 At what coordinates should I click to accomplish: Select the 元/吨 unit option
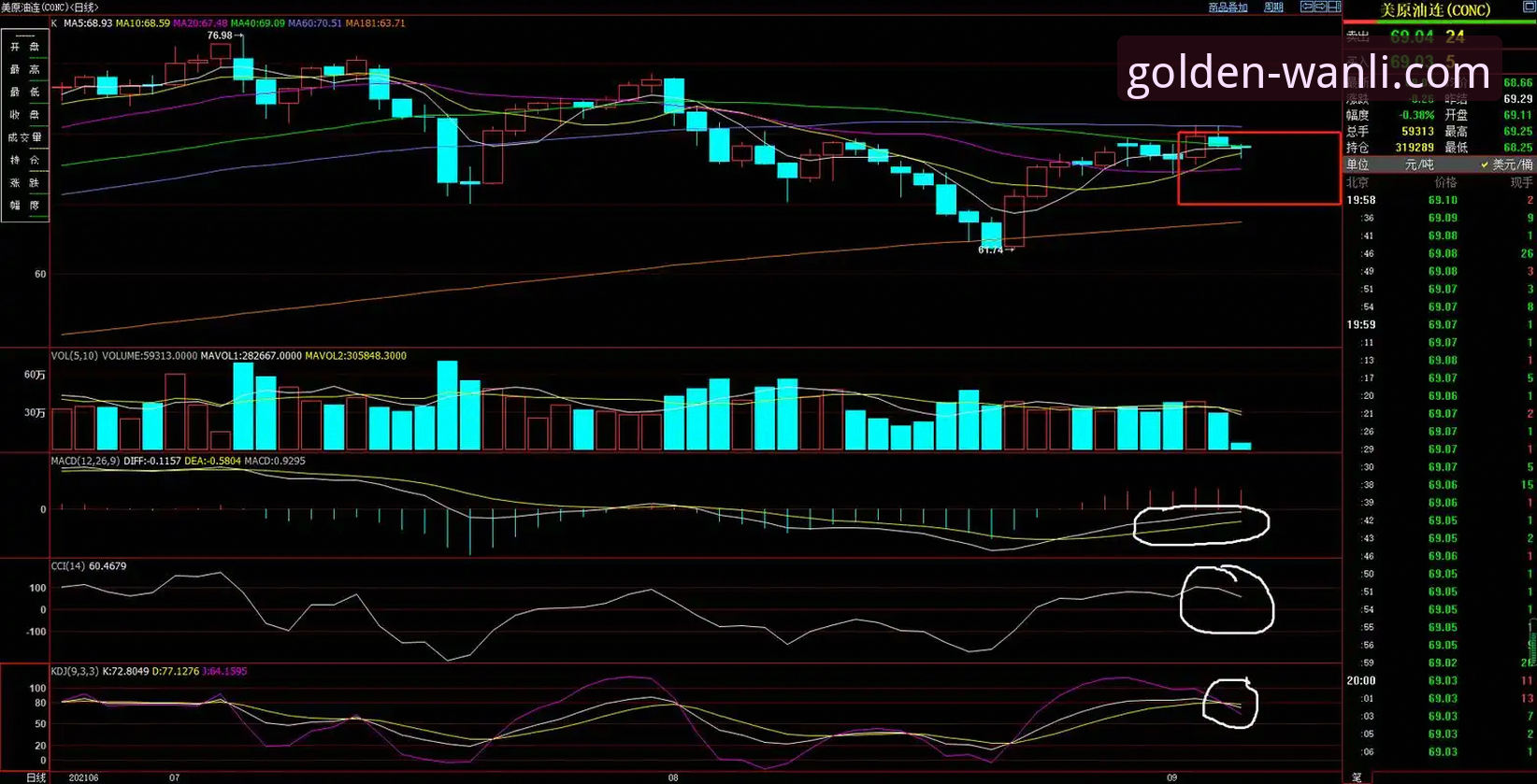point(1418,164)
